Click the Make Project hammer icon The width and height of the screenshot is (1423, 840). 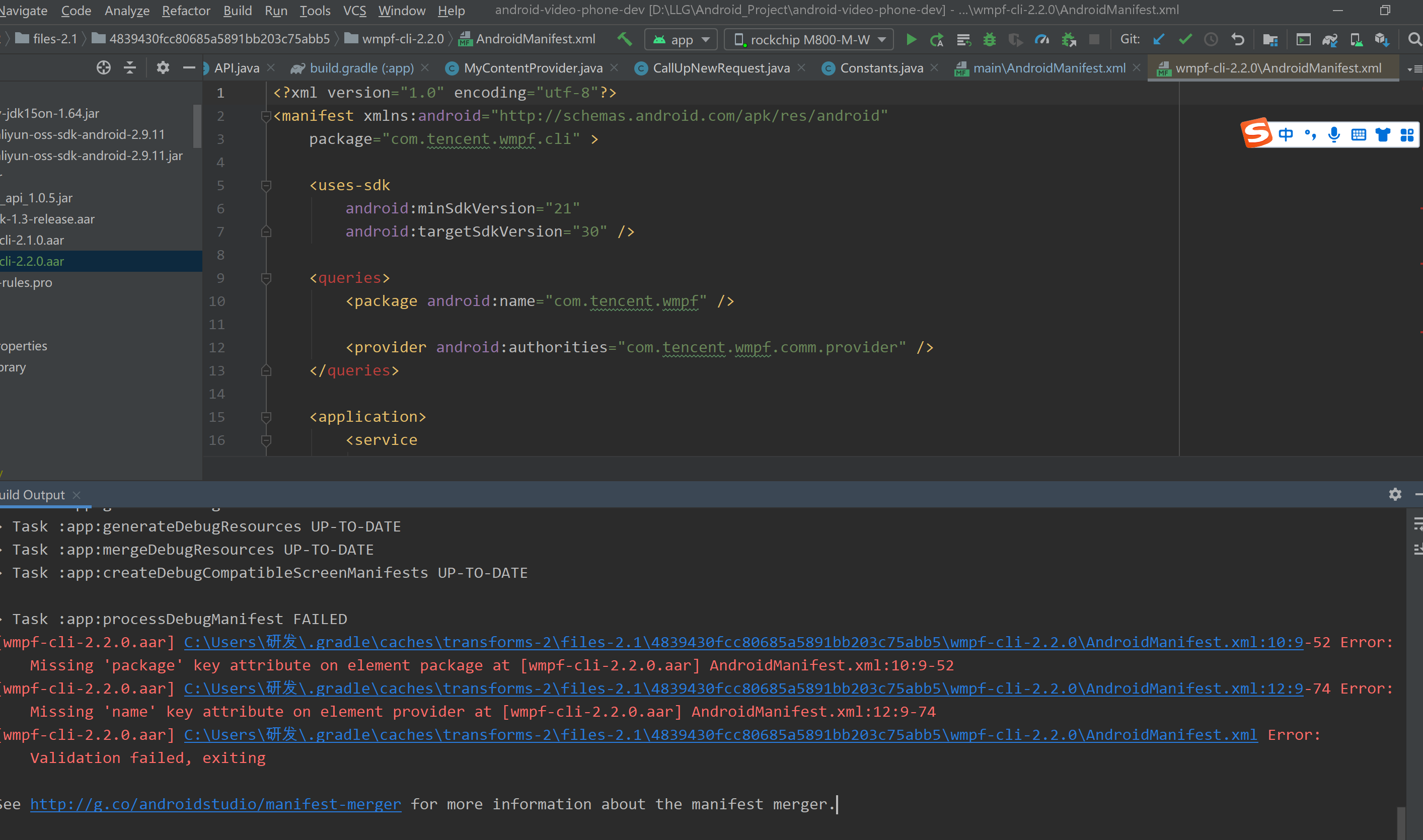click(x=624, y=39)
